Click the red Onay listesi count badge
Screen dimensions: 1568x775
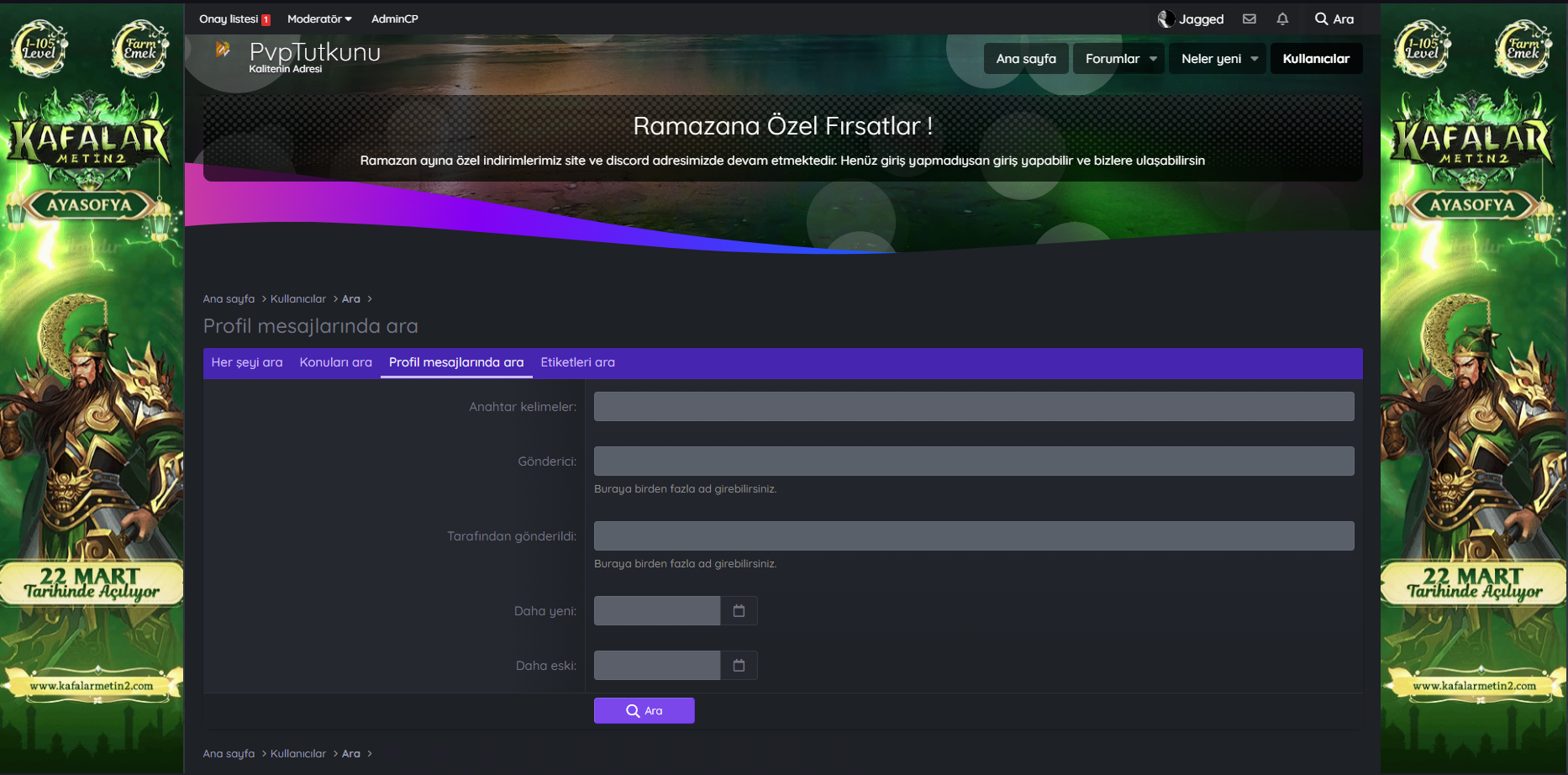pos(266,20)
